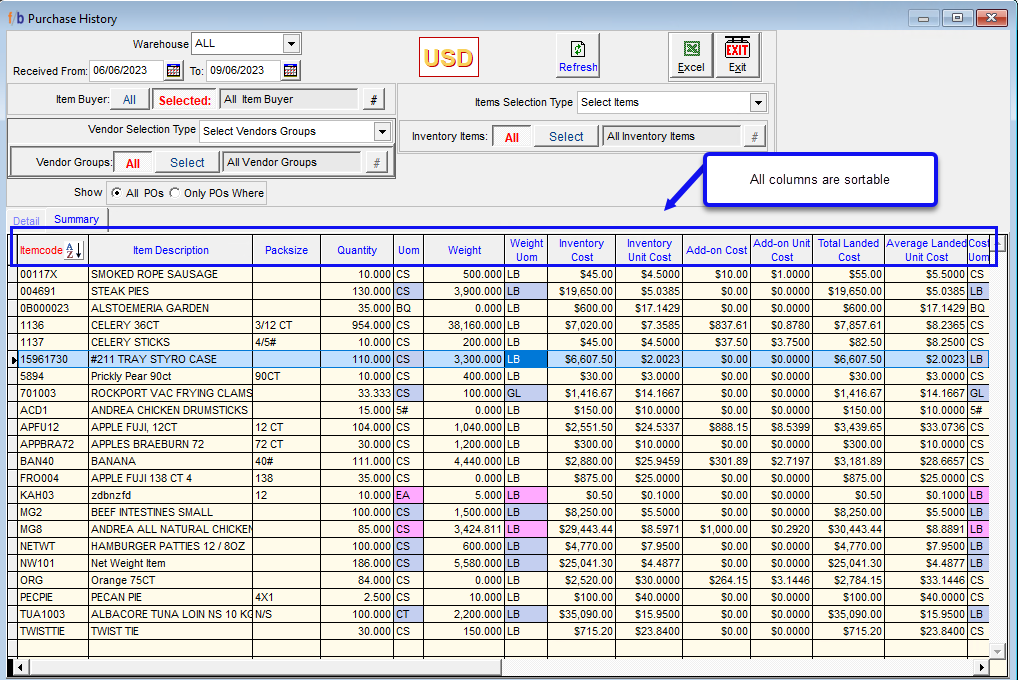
Task: Click the horizontal scrollbar right arrow
Action: [x=982, y=666]
